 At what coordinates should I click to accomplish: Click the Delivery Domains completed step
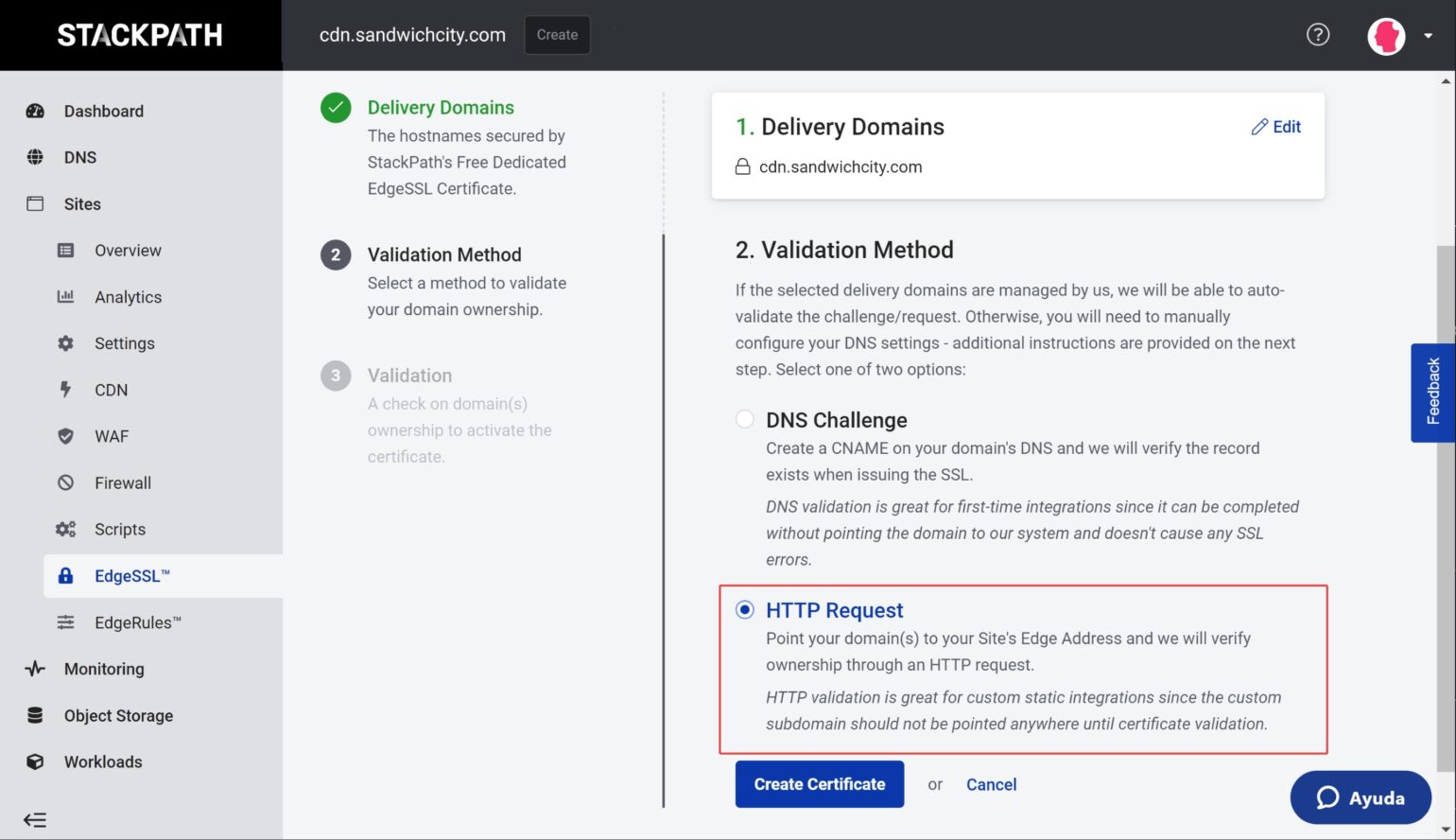(x=441, y=108)
